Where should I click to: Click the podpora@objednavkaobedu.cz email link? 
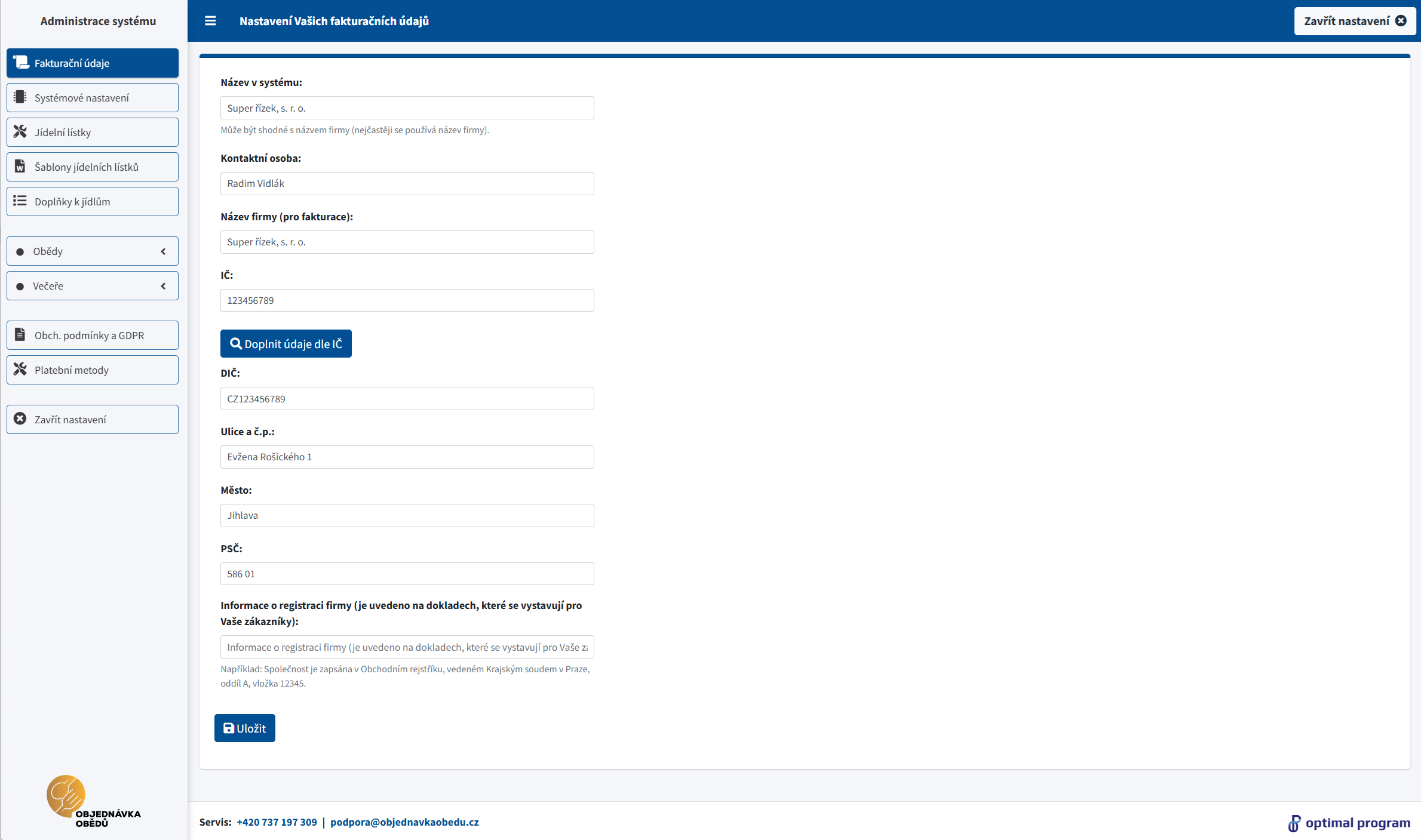click(x=404, y=822)
